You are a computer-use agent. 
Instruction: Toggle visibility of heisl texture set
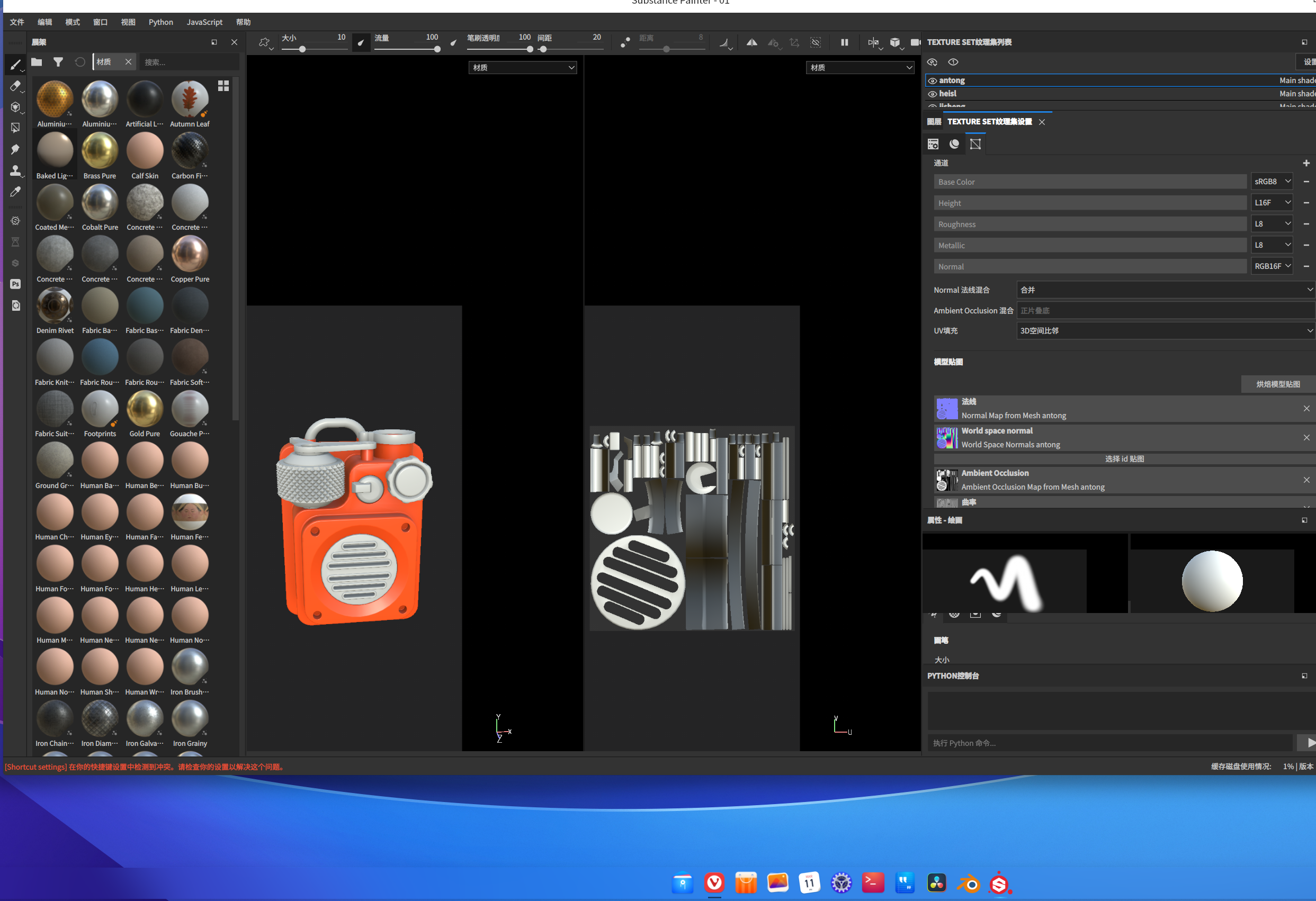[932, 94]
